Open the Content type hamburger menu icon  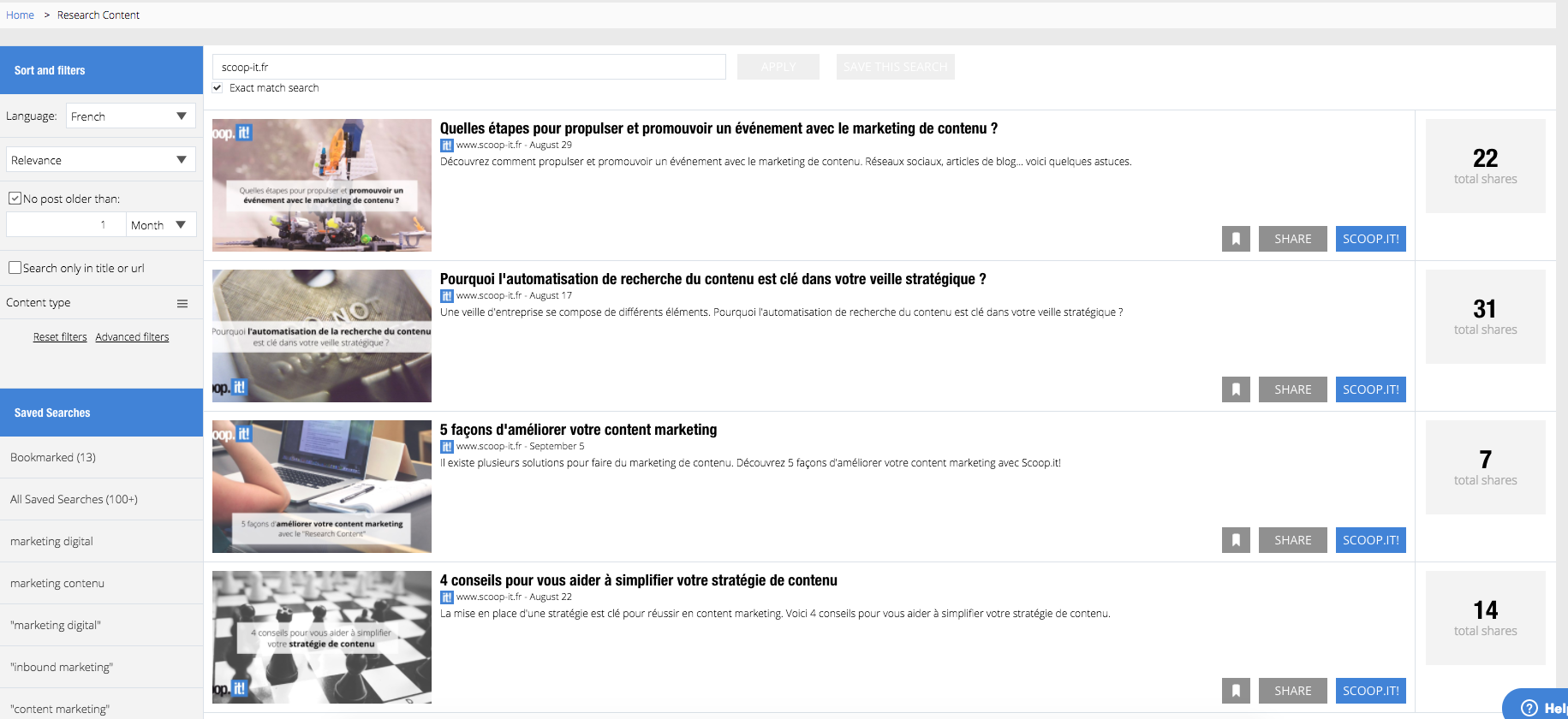pyautogui.click(x=182, y=304)
